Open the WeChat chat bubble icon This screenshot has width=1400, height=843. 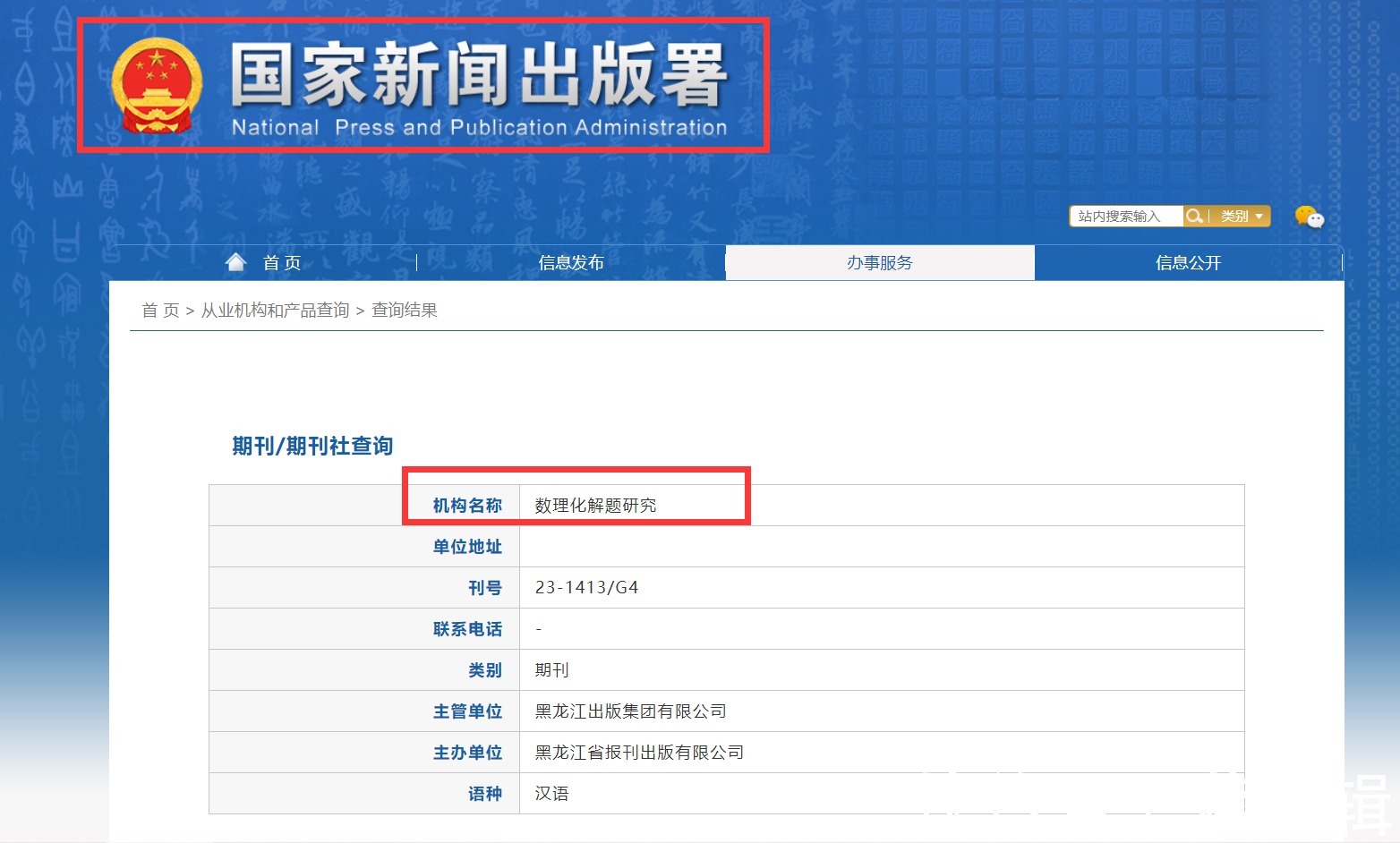pyautogui.click(x=1309, y=217)
